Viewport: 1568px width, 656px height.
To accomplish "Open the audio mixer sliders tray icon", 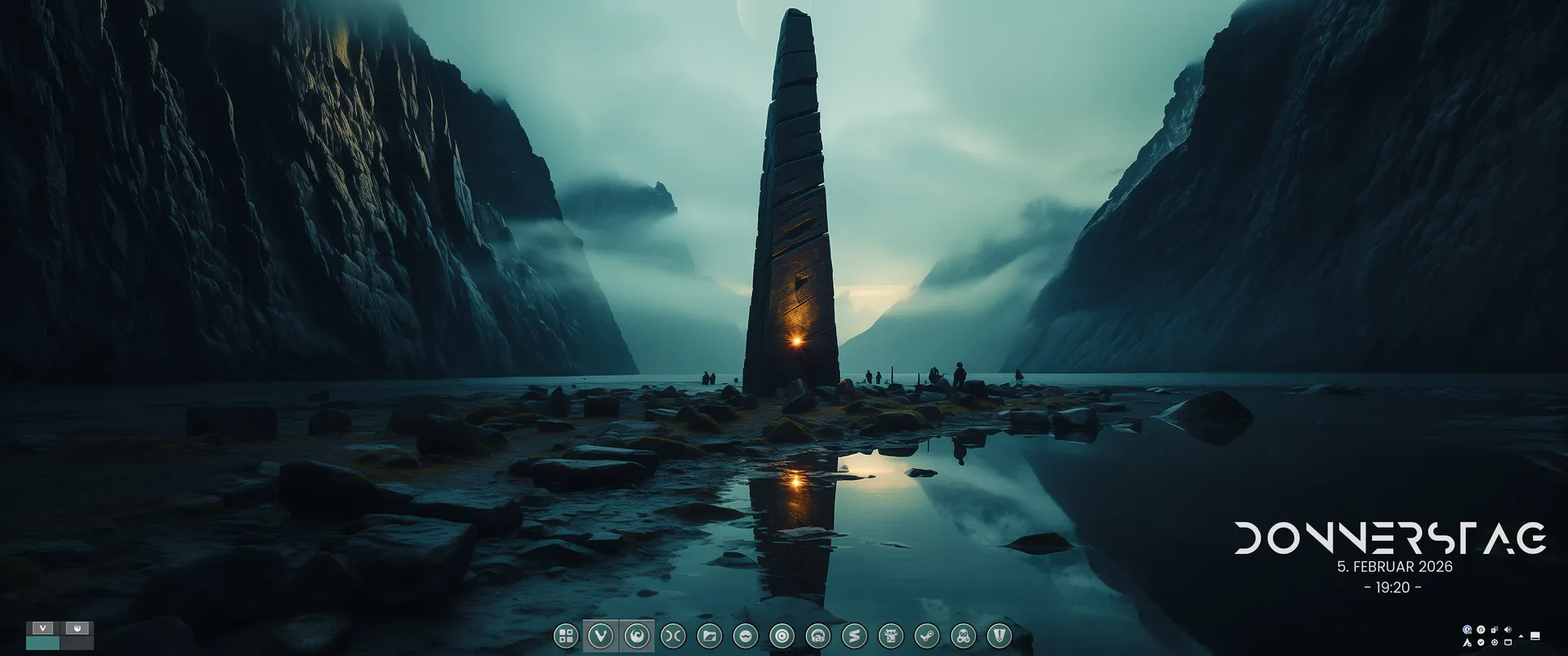I will tap(1480, 630).
